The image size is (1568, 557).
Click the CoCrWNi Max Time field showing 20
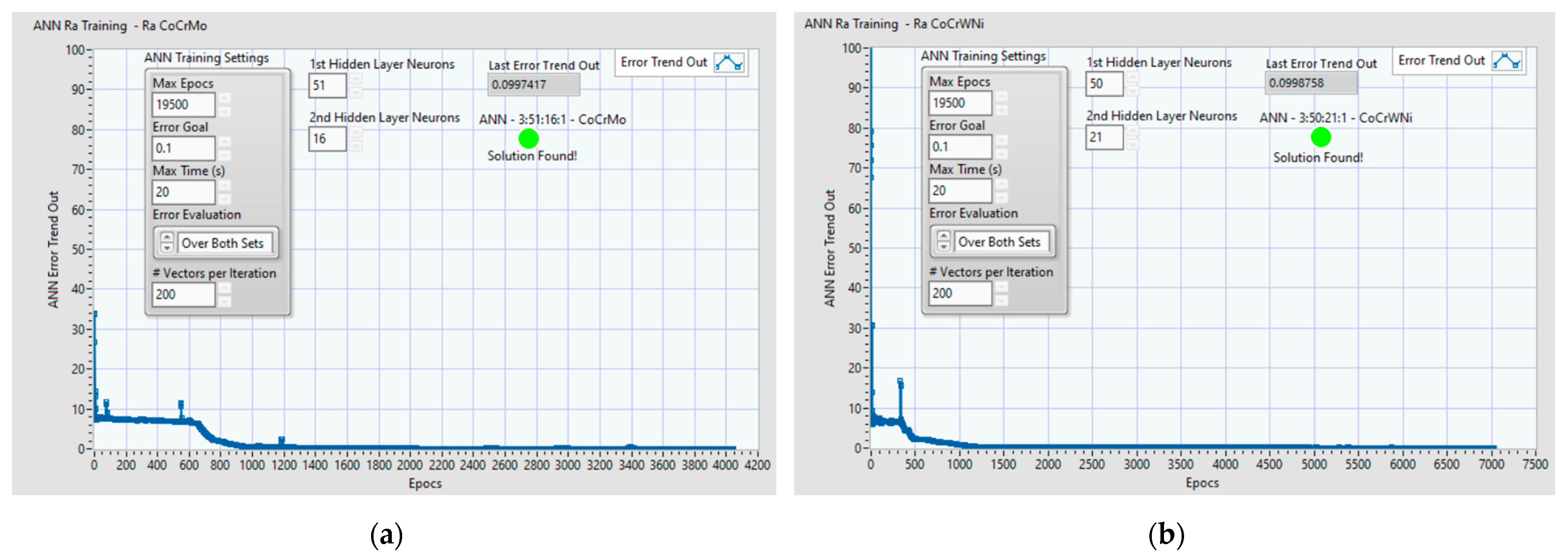960,191
